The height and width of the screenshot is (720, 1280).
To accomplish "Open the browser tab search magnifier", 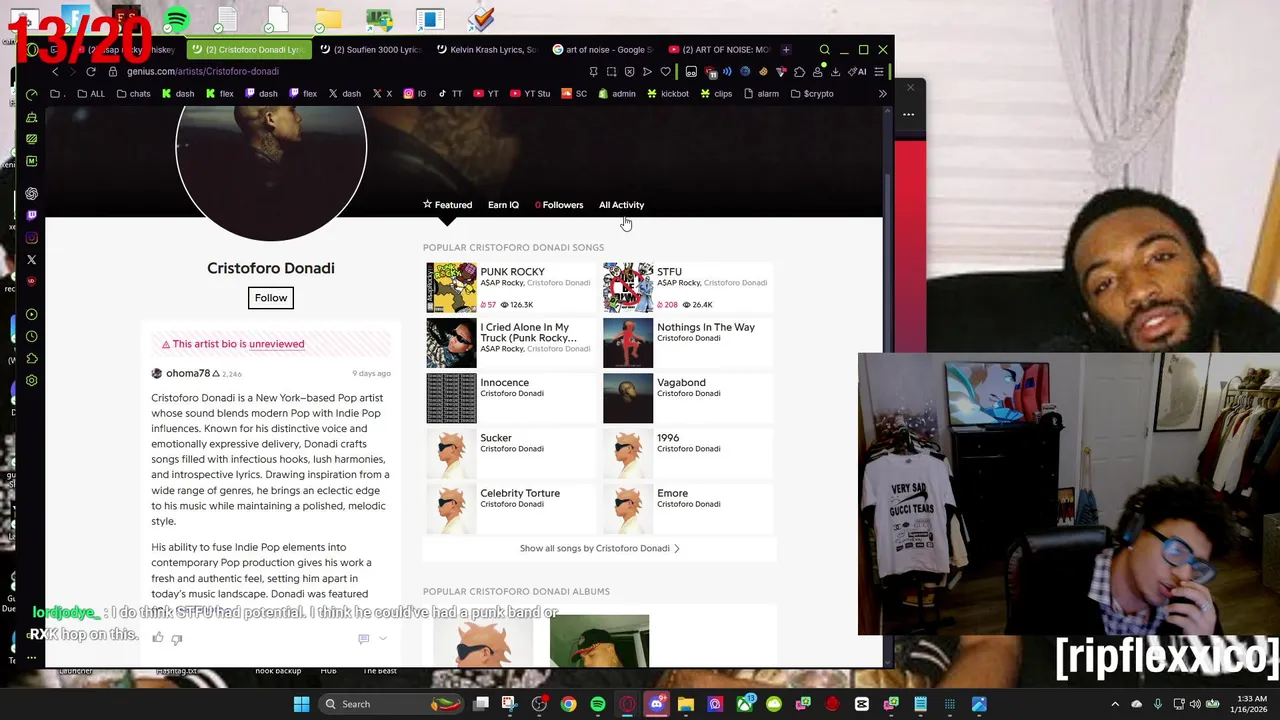I will pos(824,49).
